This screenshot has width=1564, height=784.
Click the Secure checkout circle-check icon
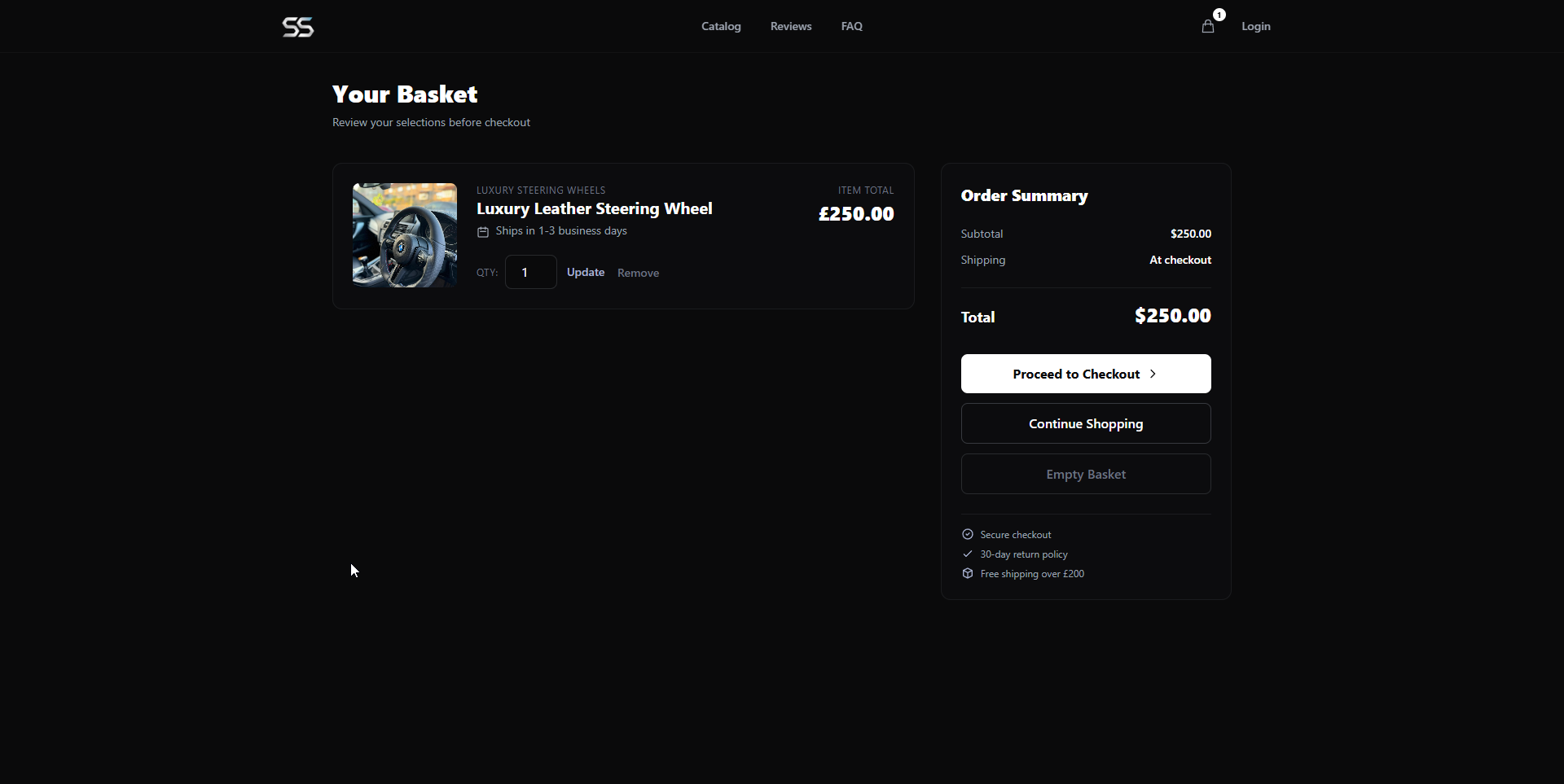[x=968, y=535]
